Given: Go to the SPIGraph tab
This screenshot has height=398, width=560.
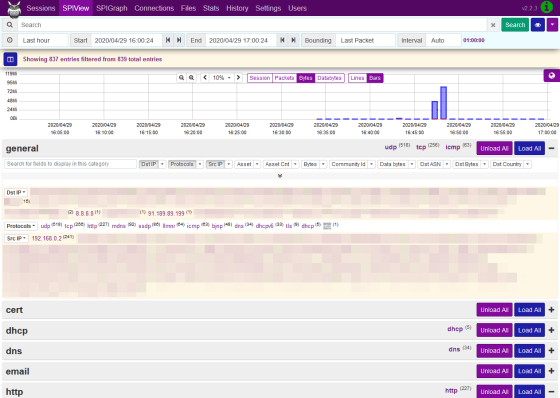Looking at the screenshot, I should (x=112, y=8).
